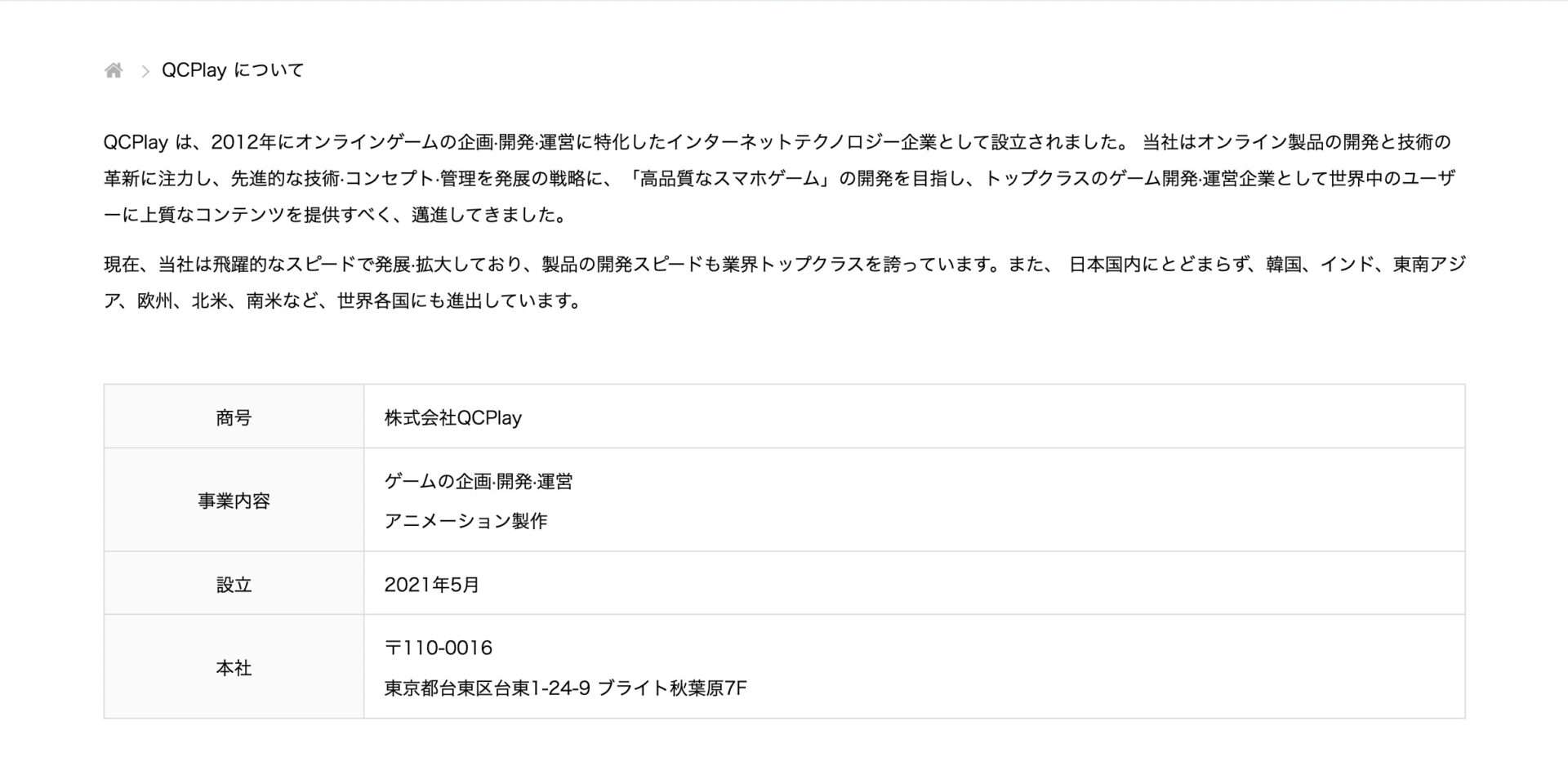The width and height of the screenshot is (1568, 784).
Task: Click the 株式会社QCPlay company name value
Action: (x=453, y=417)
